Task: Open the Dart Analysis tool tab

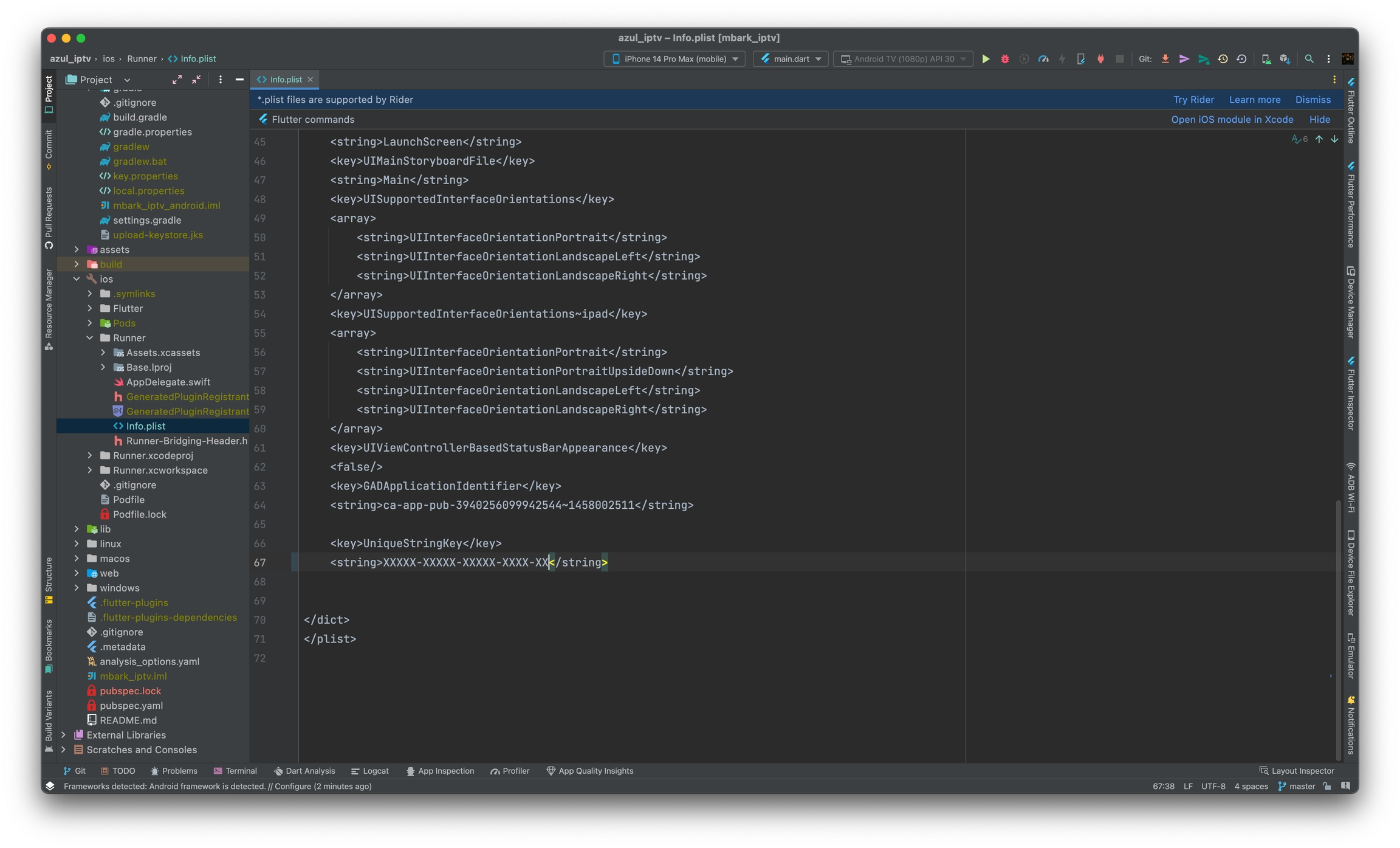Action: click(x=304, y=771)
